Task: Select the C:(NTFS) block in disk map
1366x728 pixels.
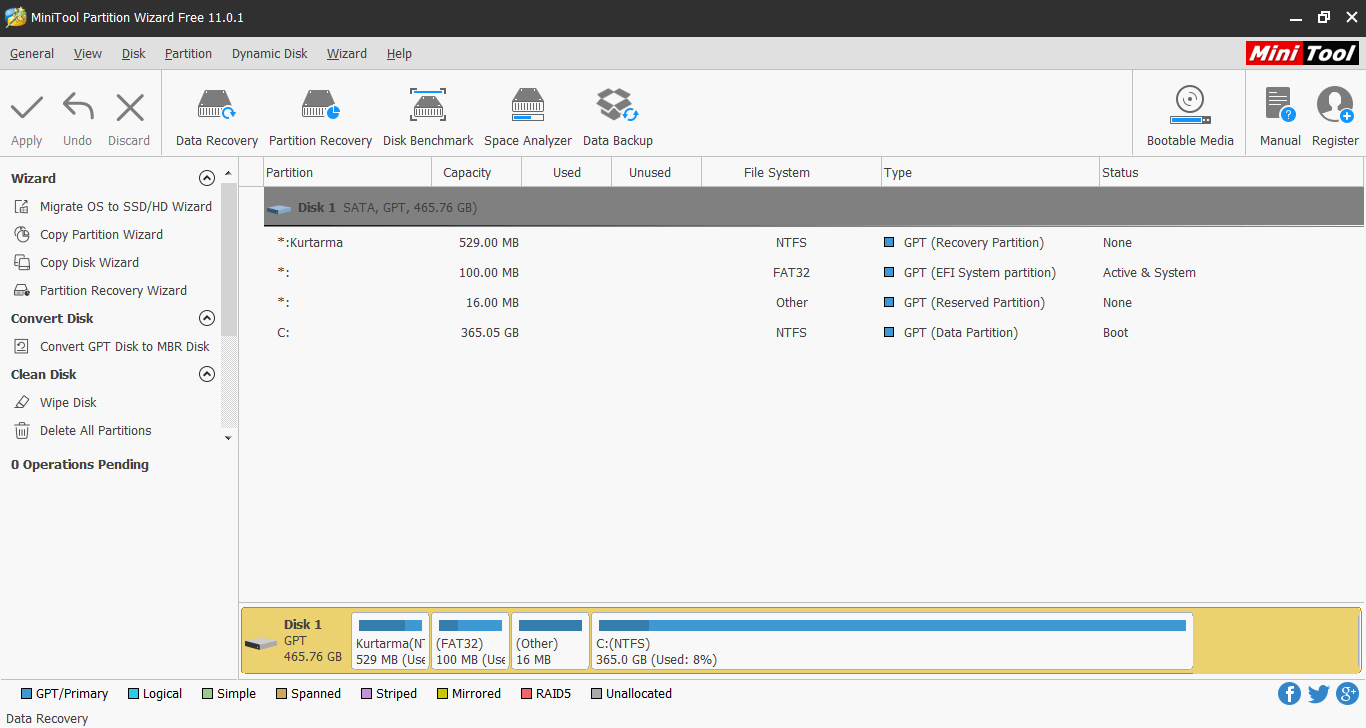Action: coord(892,641)
